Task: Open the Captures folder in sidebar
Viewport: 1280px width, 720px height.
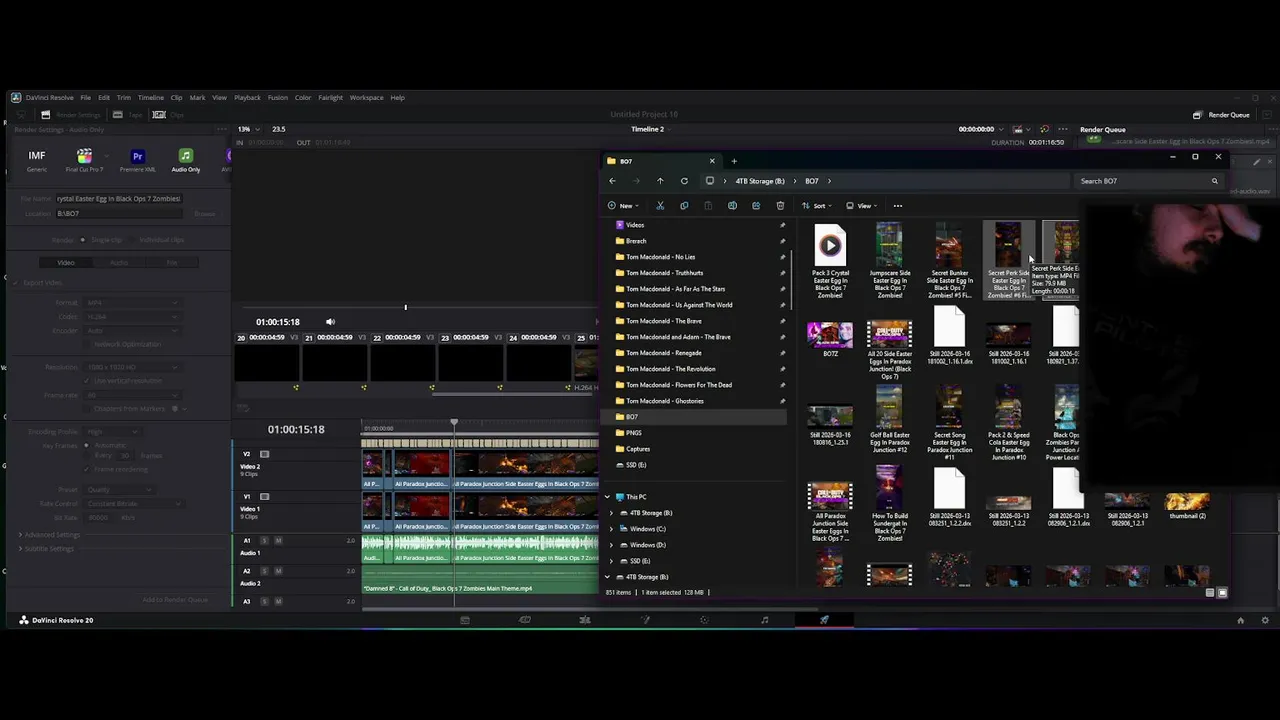Action: pyautogui.click(x=638, y=449)
